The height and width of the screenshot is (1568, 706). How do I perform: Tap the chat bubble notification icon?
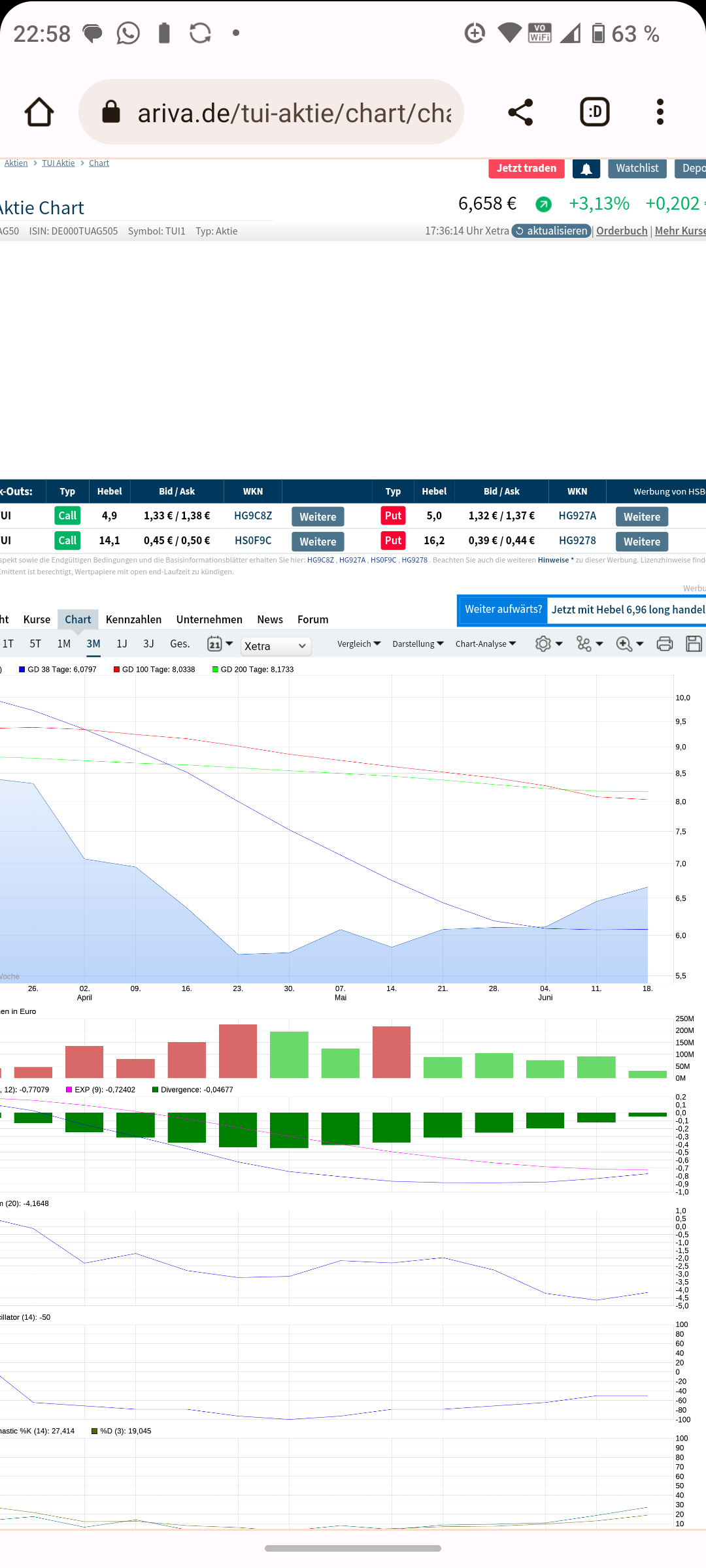pos(93,33)
